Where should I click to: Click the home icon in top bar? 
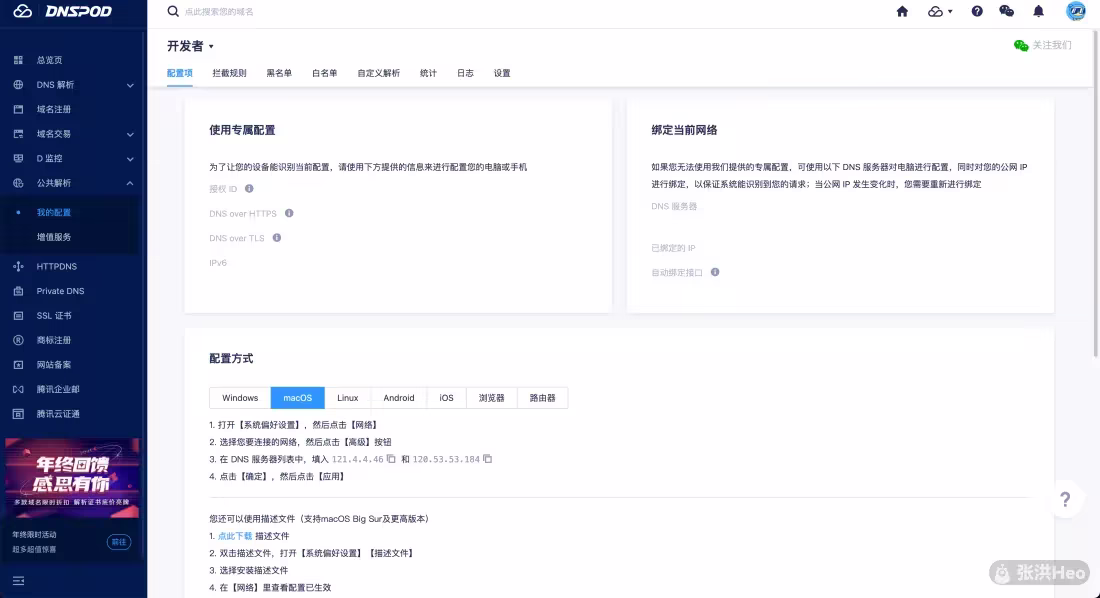[902, 11]
